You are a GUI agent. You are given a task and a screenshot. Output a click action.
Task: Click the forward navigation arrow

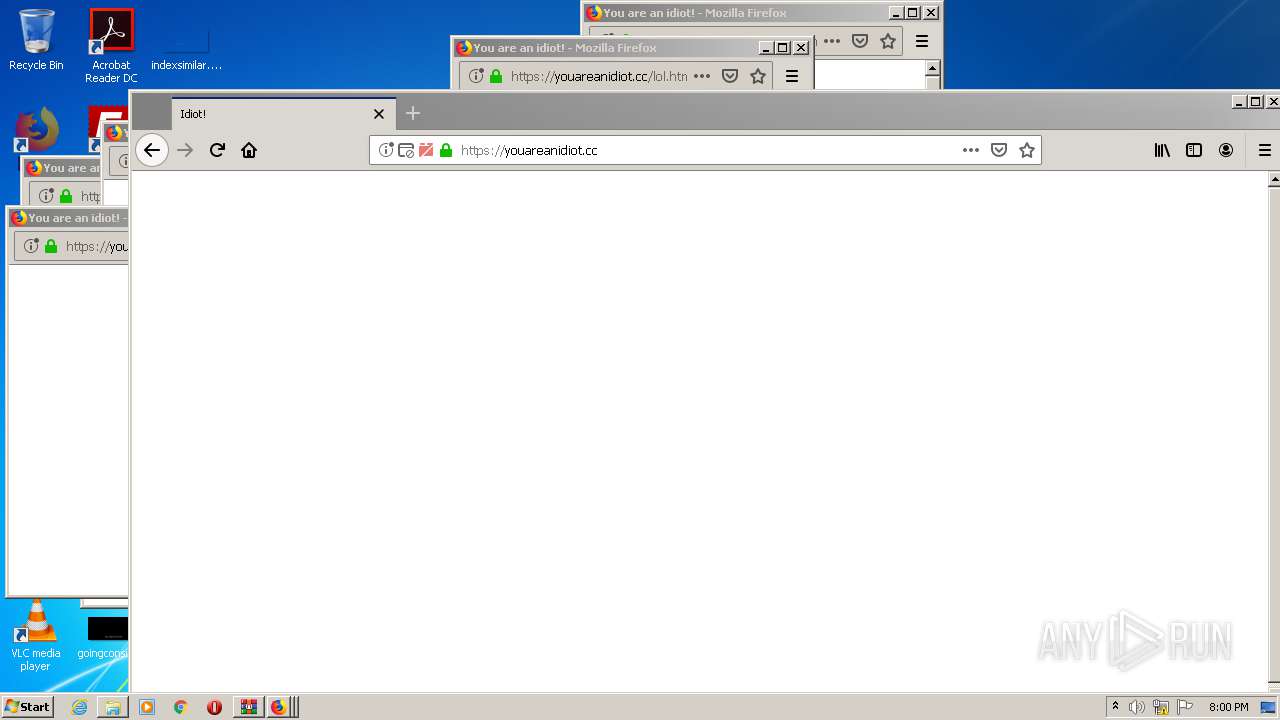185,150
